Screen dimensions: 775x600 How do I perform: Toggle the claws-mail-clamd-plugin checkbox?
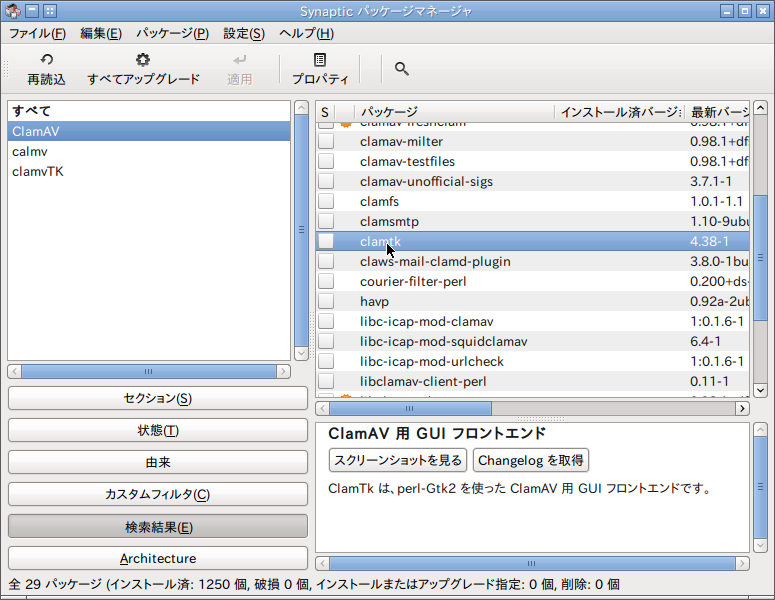click(326, 261)
